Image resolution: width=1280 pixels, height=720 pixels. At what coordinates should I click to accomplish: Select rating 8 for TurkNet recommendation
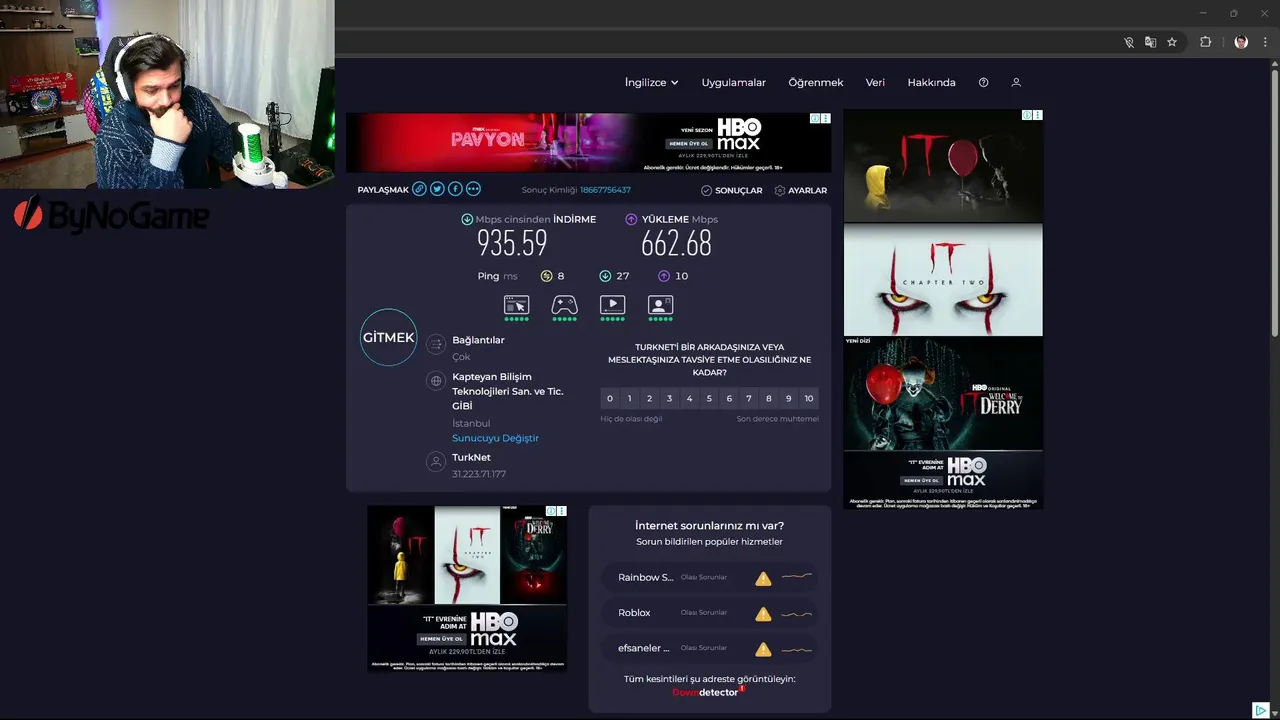click(x=769, y=398)
